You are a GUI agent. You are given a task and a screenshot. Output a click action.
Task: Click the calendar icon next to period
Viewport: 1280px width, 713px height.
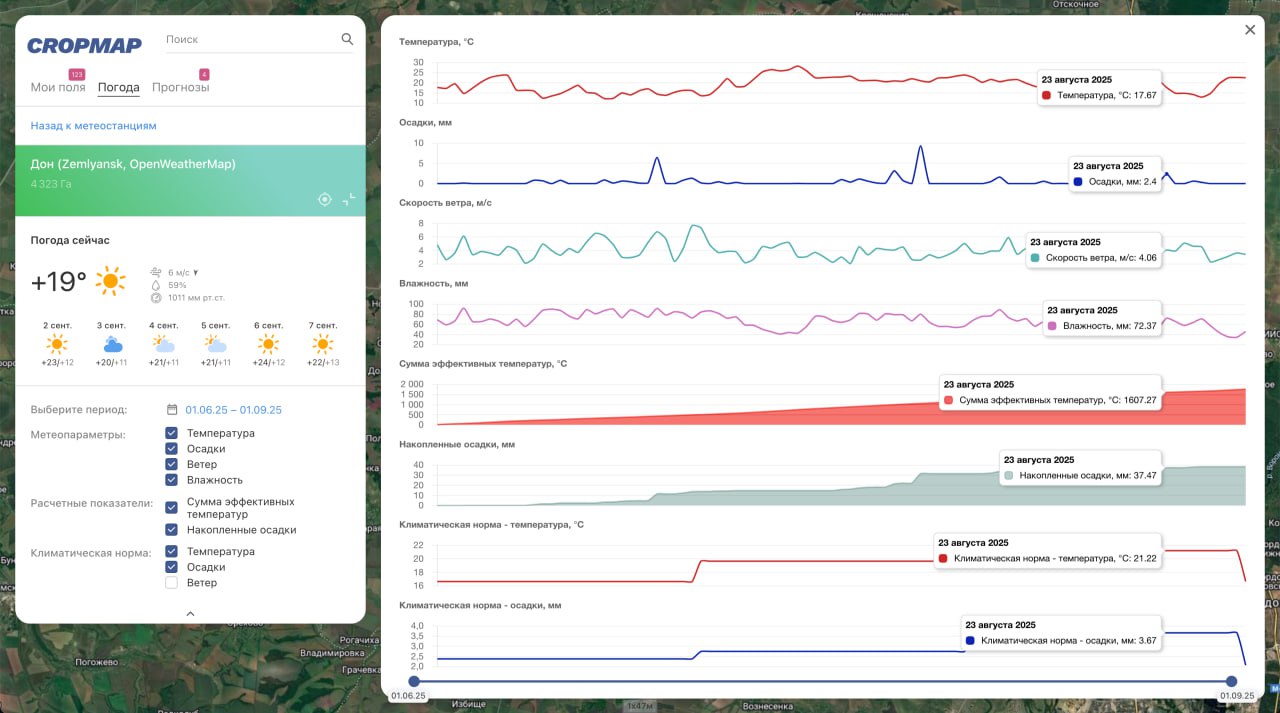click(x=172, y=410)
